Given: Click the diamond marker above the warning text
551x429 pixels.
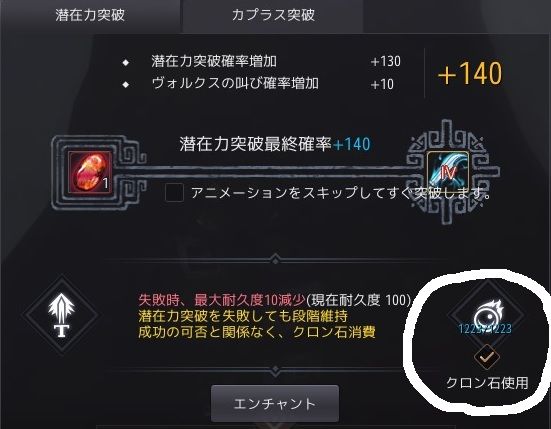Looking at the screenshot, I should (275, 260).
